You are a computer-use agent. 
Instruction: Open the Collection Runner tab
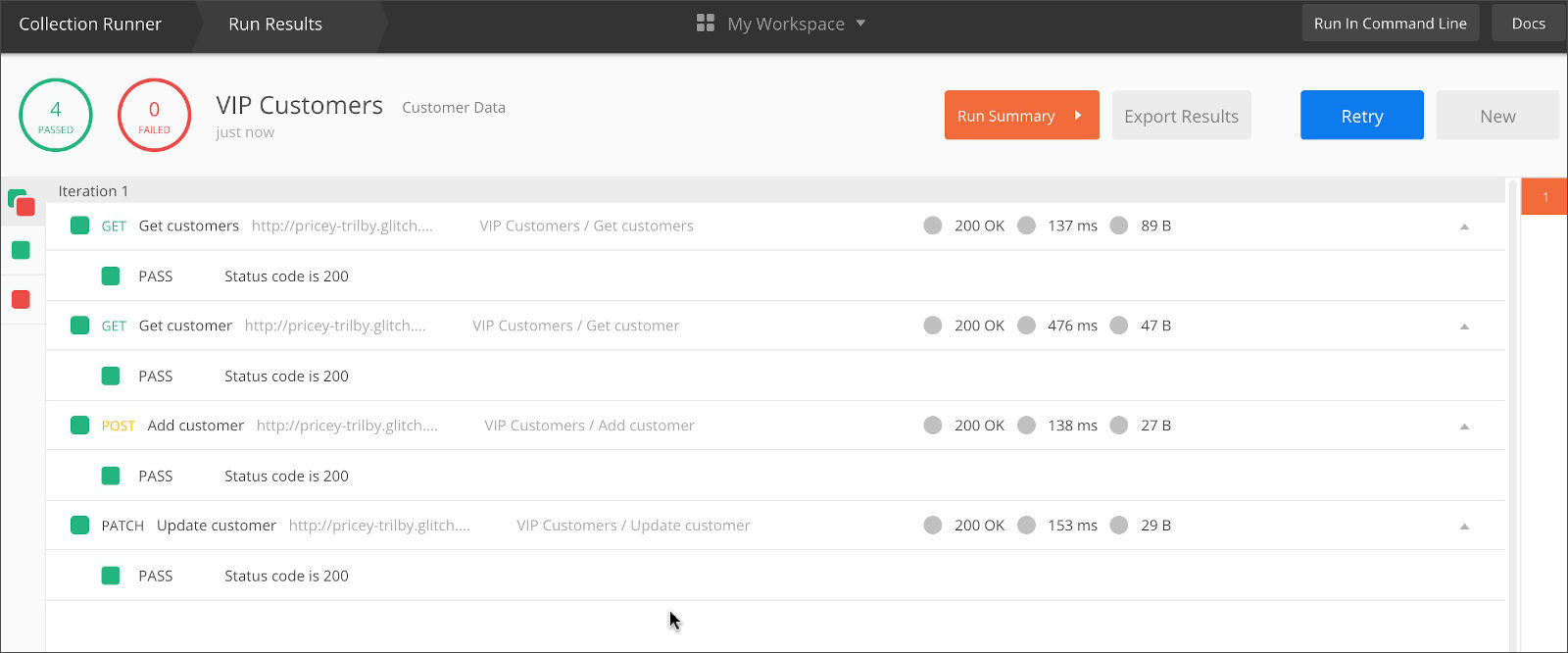pyautogui.click(x=90, y=25)
